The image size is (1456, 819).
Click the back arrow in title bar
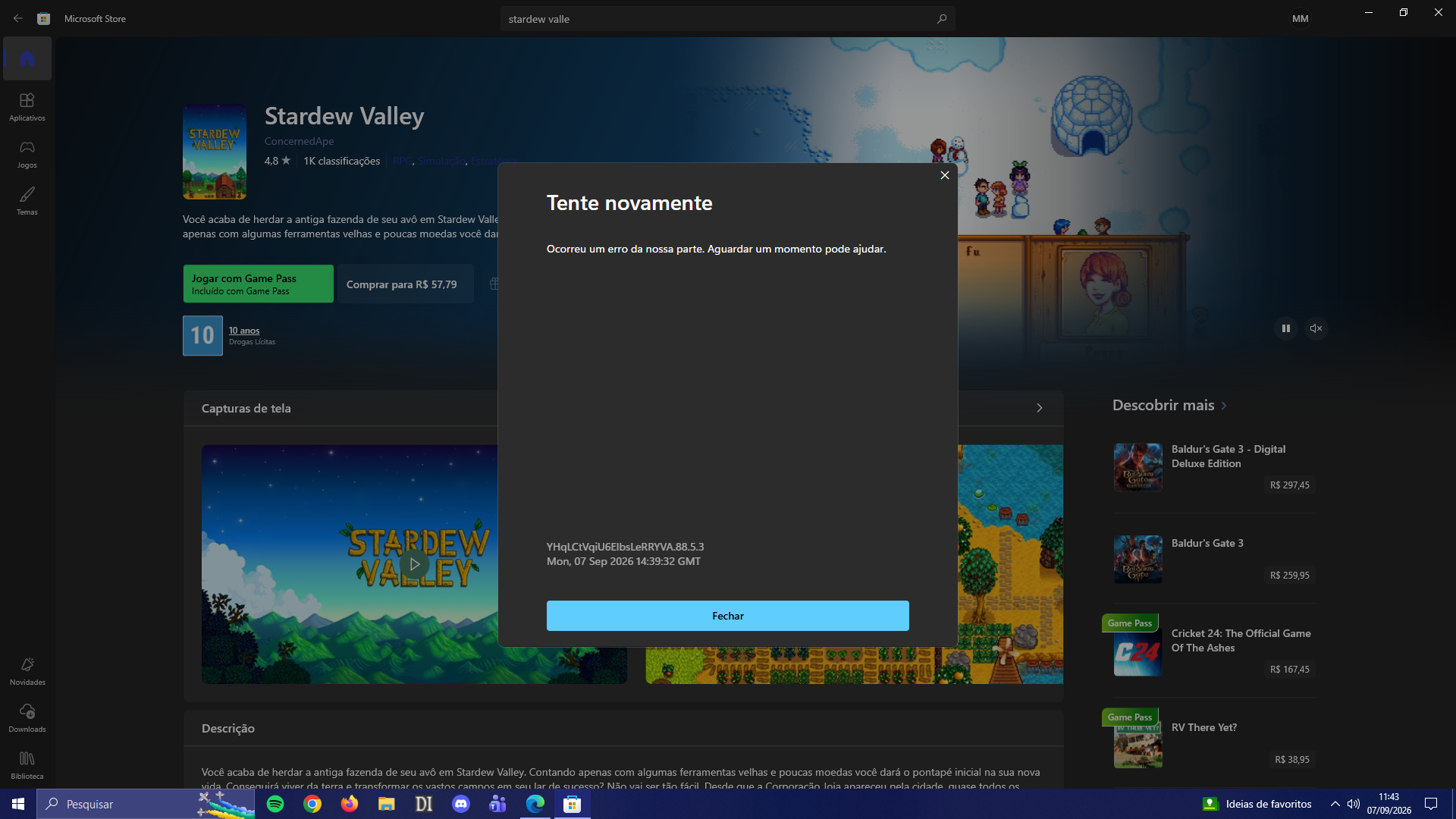click(17, 18)
